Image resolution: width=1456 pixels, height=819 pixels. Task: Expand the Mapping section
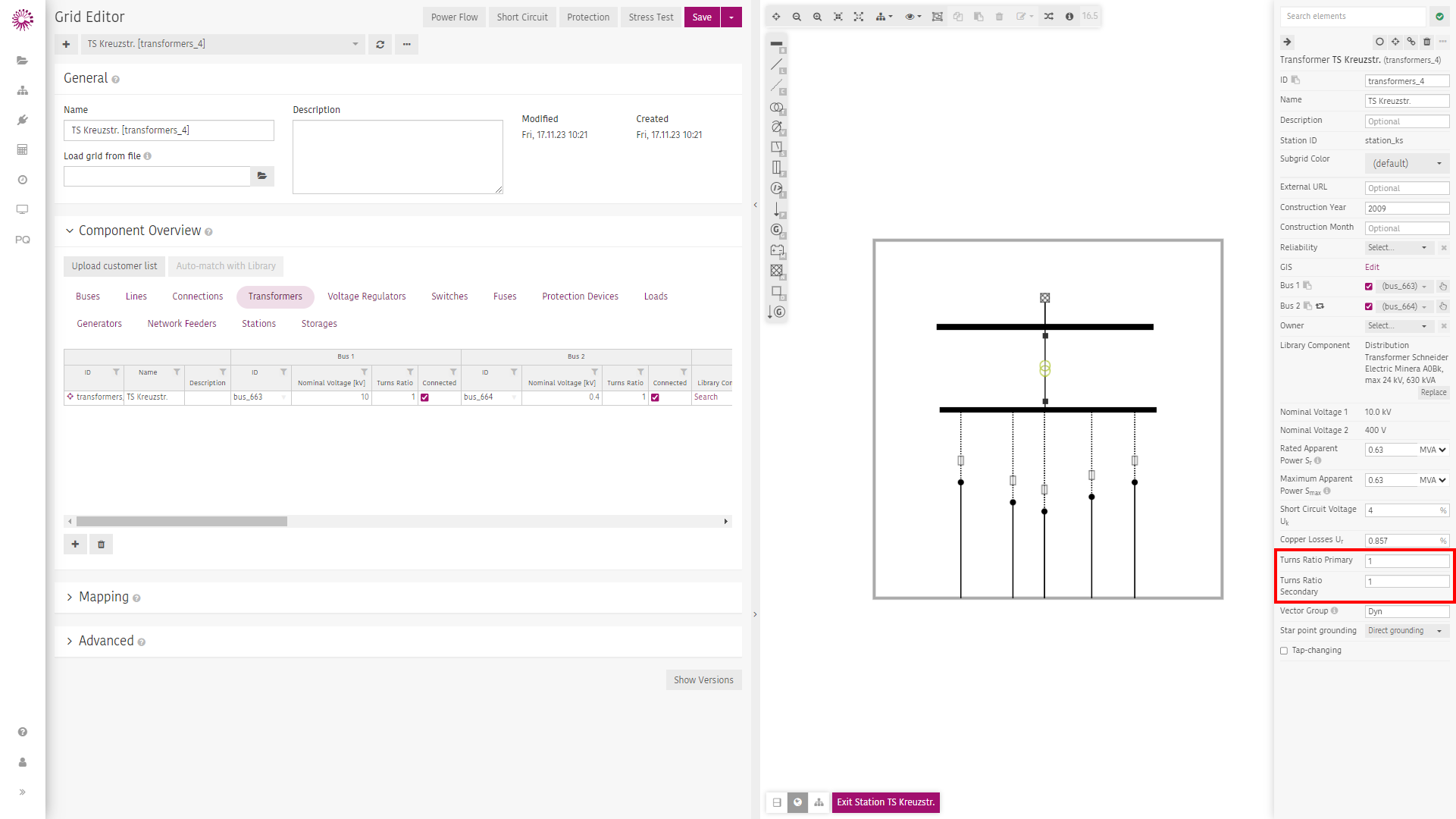pos(103,598)
